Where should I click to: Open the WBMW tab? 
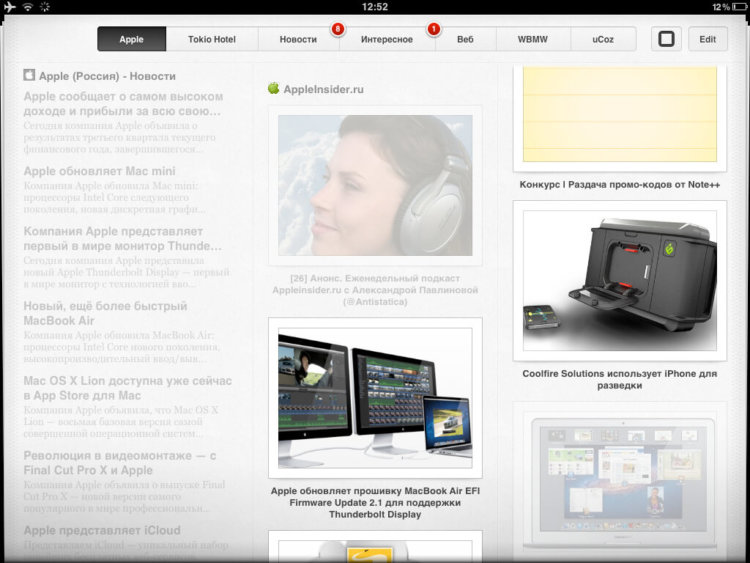[x=533, y=39]
